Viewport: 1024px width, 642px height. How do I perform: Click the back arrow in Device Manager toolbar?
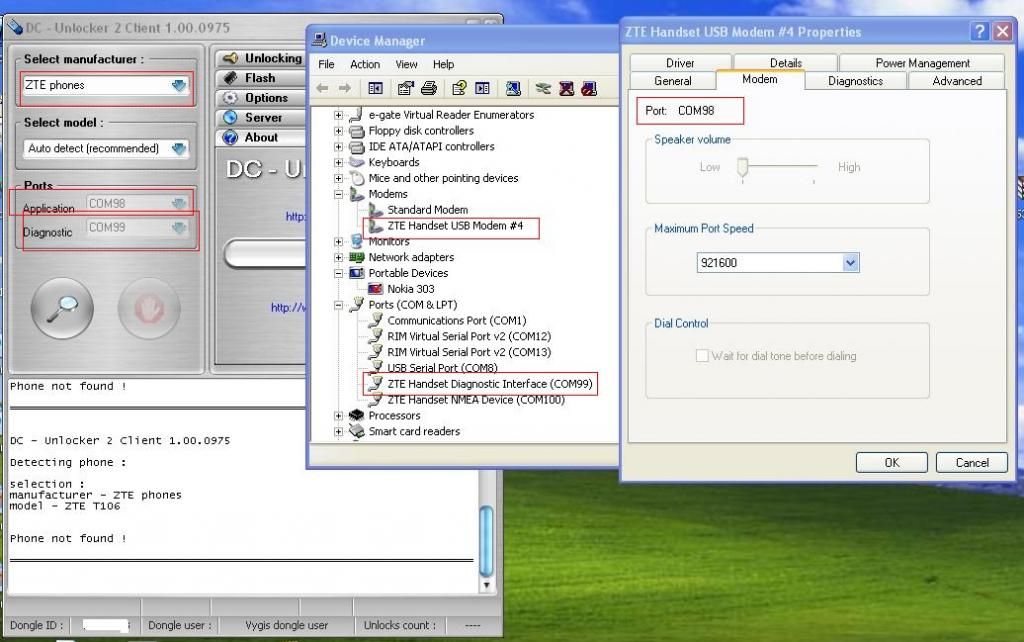323,89
